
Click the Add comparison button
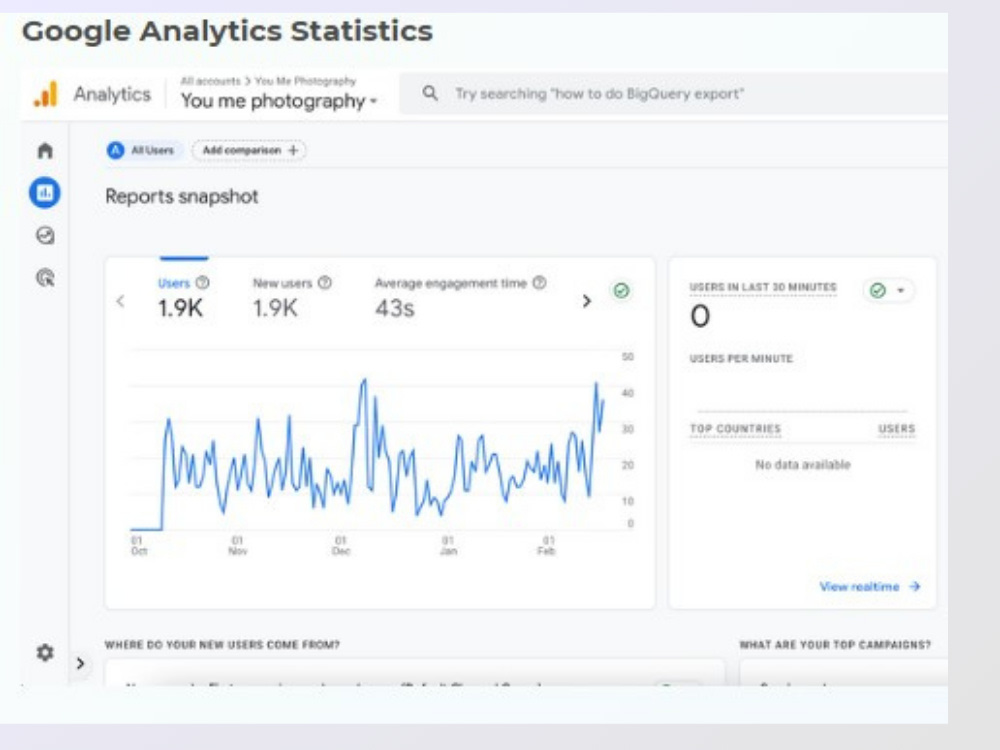(249, 151)
